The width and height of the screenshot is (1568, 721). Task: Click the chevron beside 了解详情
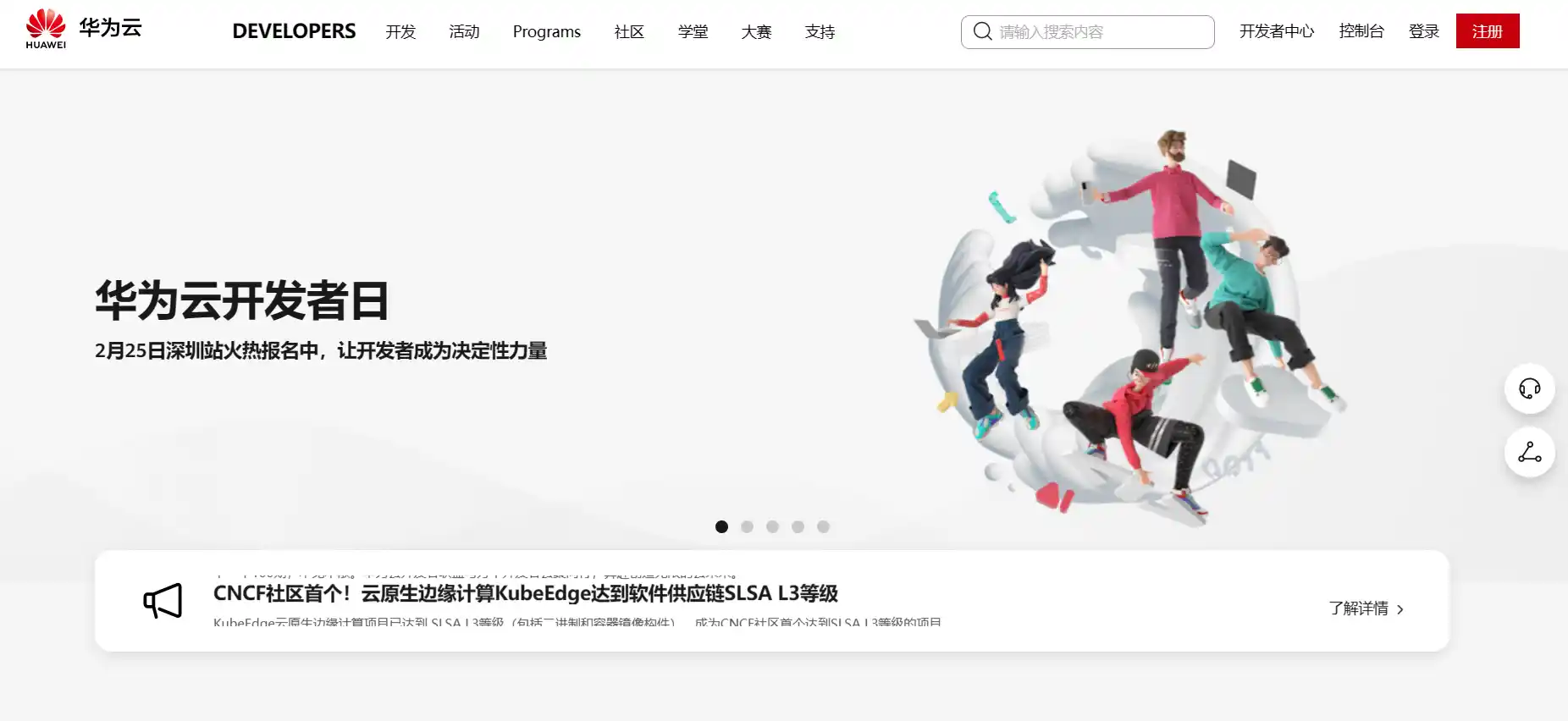(1400, 609)
